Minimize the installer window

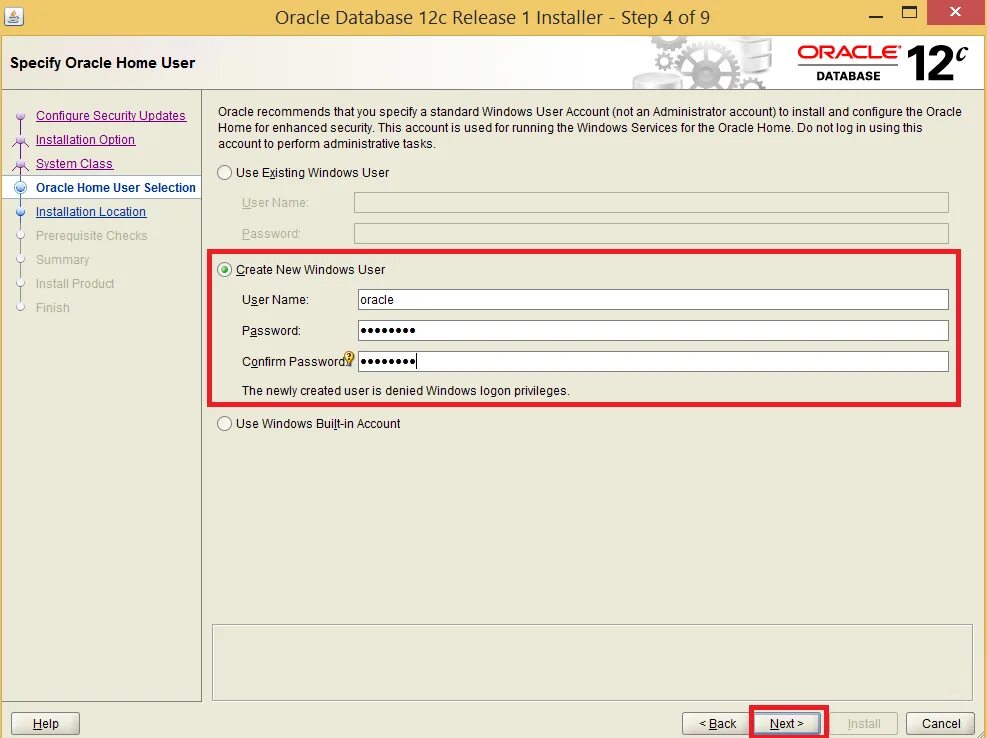tap(876, 16)
